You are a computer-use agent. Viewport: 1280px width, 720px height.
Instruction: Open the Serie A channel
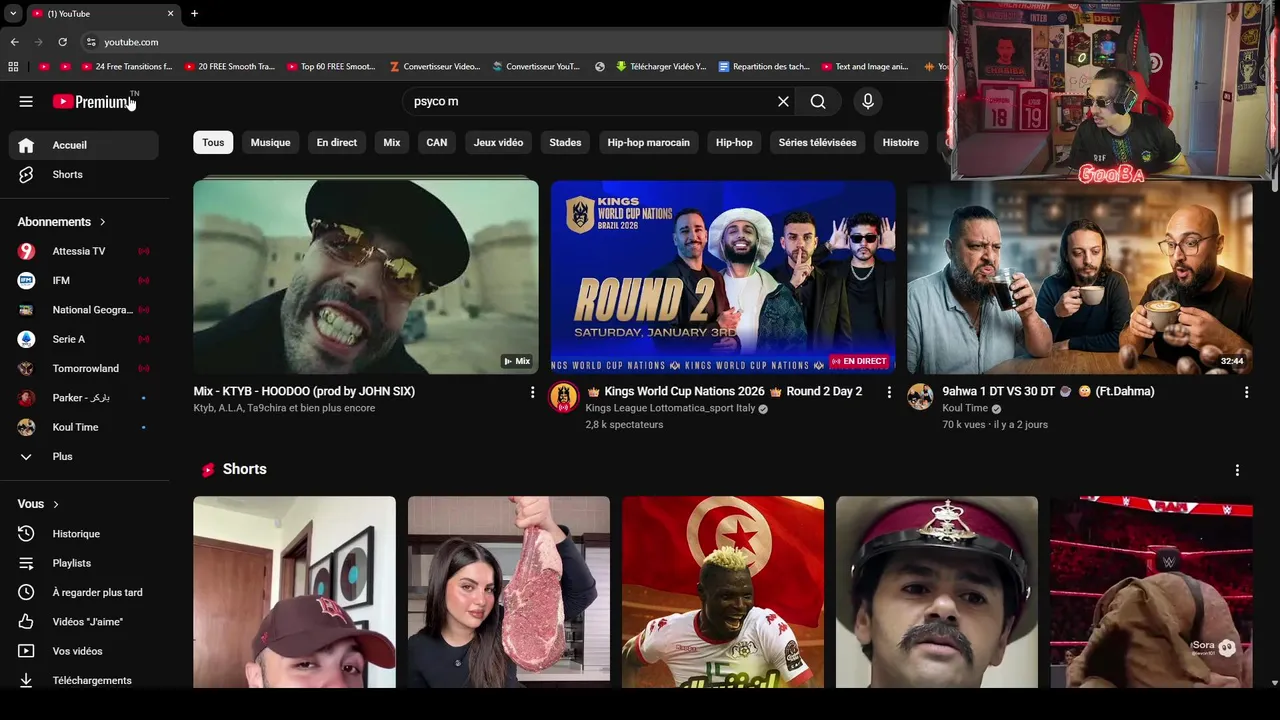point(84,339)
